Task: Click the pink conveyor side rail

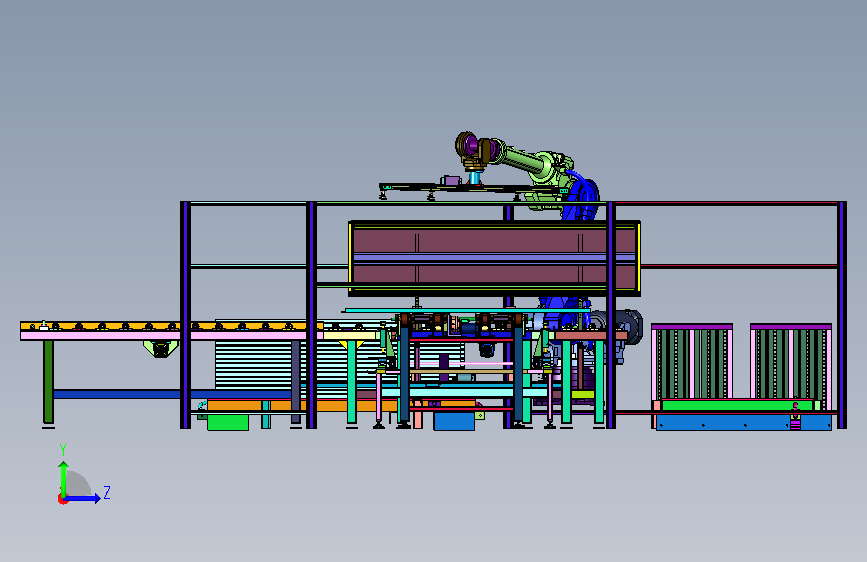Action: click(171, 336)
